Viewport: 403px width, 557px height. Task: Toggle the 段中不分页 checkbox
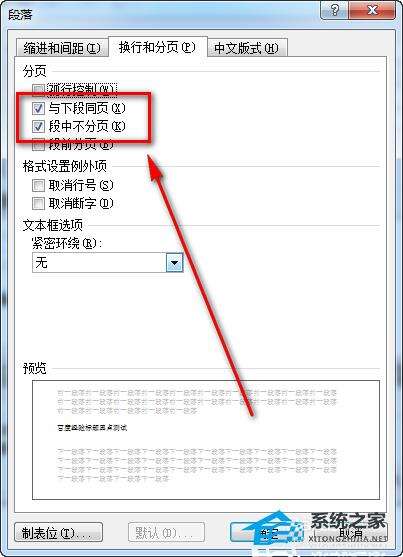pos(38,126)
